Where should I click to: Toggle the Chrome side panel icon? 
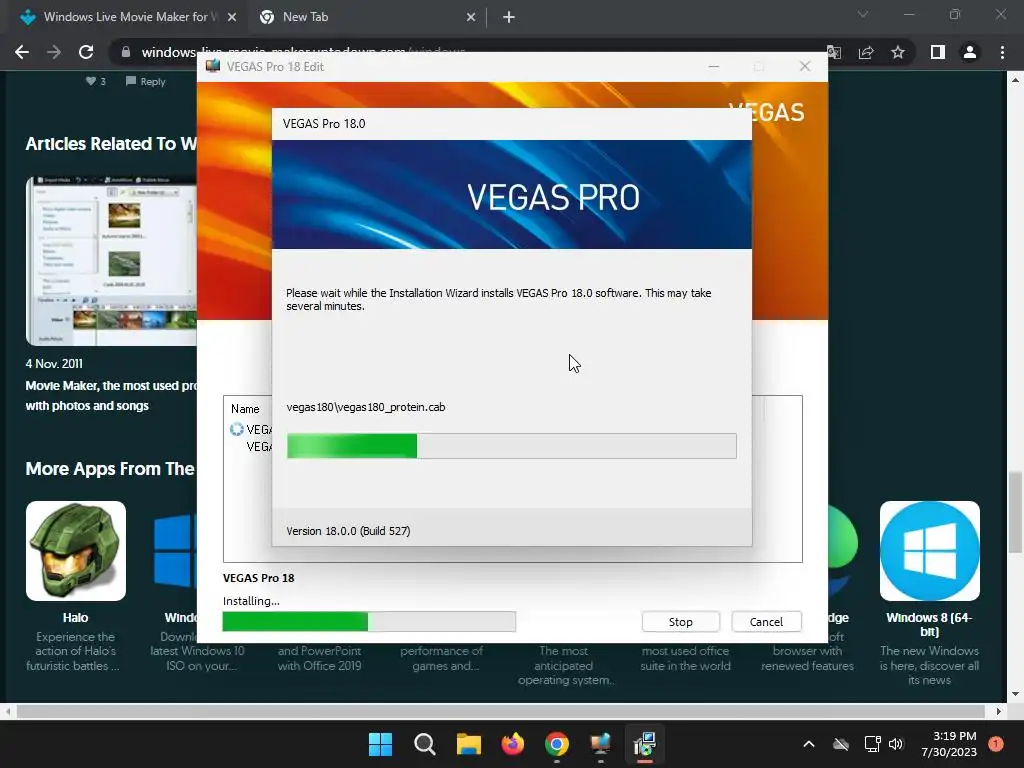click(938, 52)
